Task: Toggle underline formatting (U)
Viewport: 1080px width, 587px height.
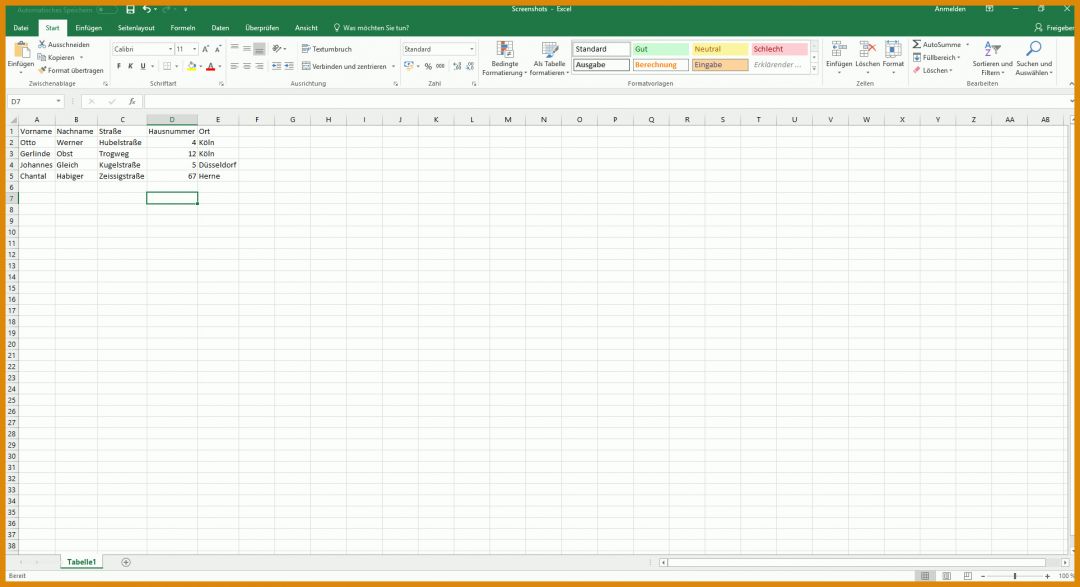Action: [143, 67]
